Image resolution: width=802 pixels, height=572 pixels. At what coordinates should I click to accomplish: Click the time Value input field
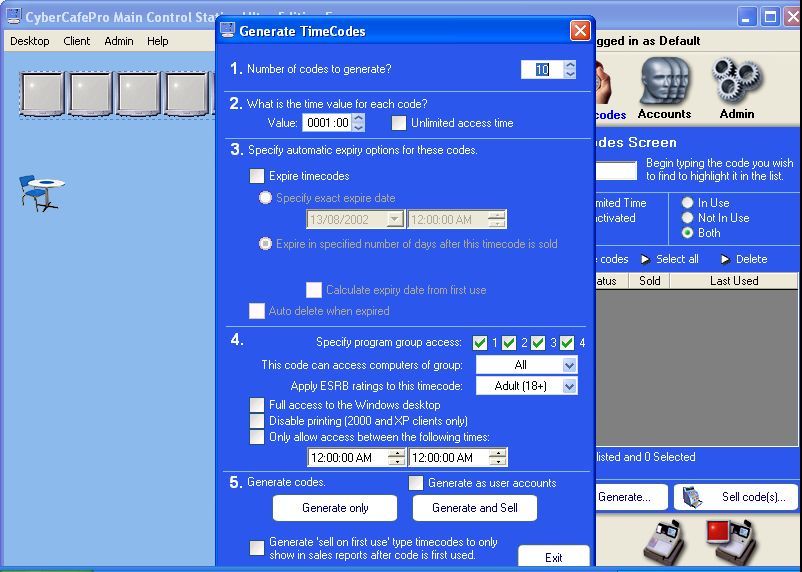(327, 123)
